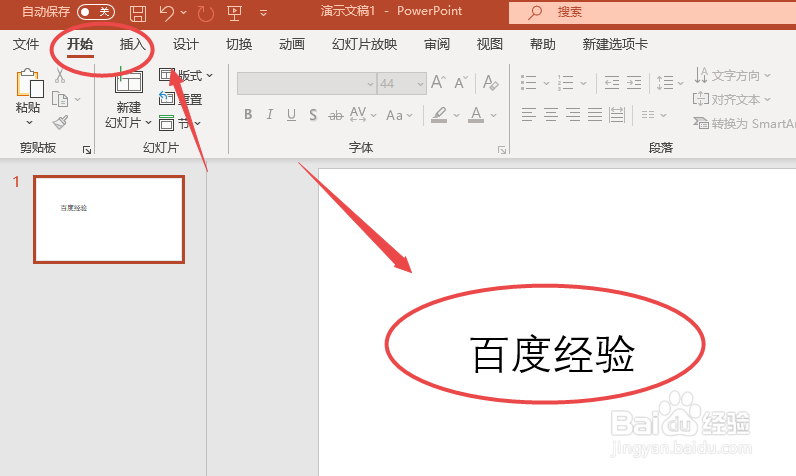
Task: Toggle text Shadow formatting
Action: (313, 115)
